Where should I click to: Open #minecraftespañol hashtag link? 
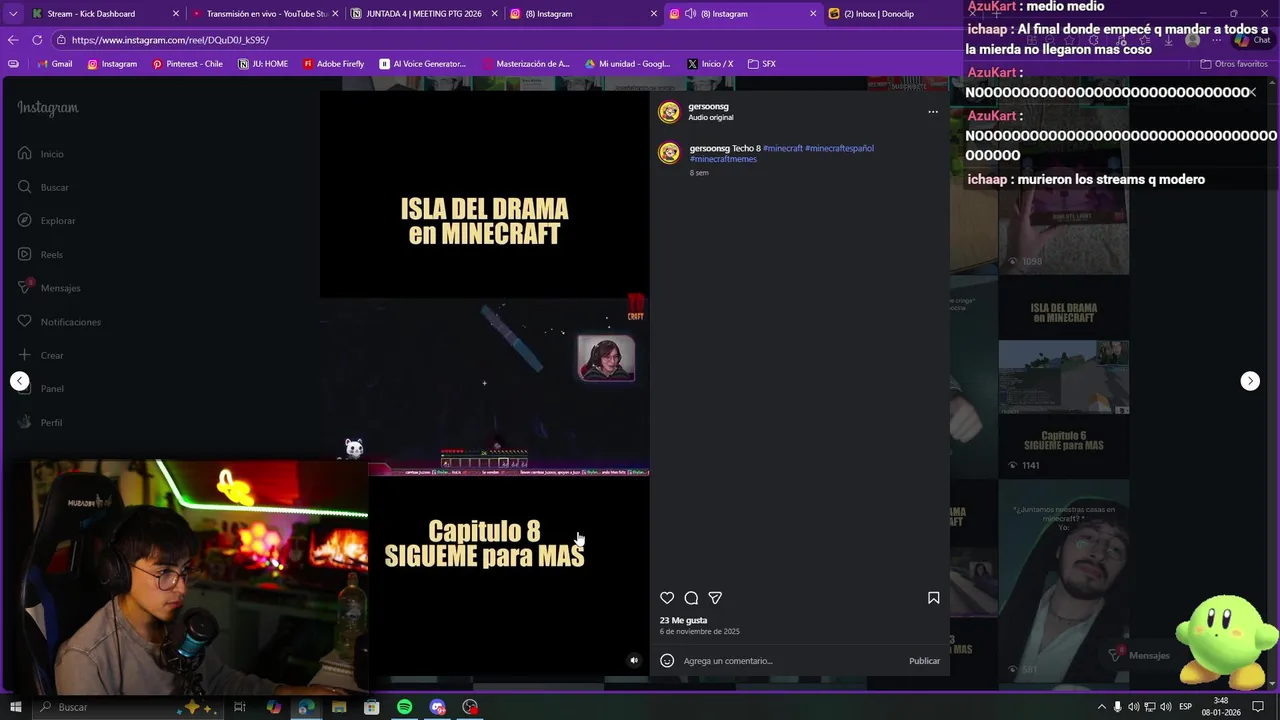coord(839,148)
